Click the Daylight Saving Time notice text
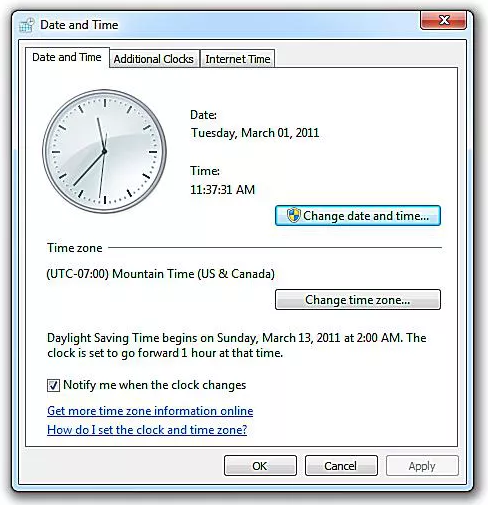The image size is (488, 505). [x=237, y=345]
